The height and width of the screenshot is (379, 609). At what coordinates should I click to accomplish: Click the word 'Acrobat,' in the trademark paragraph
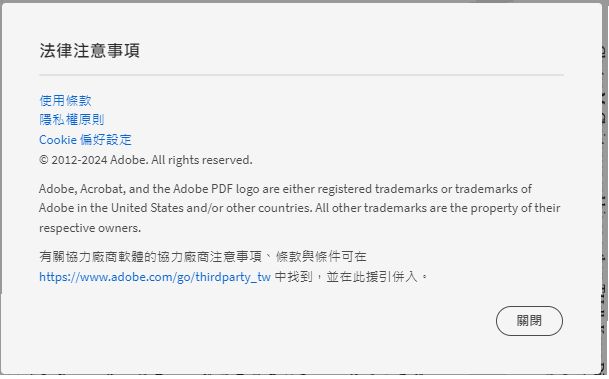[103, 189]
